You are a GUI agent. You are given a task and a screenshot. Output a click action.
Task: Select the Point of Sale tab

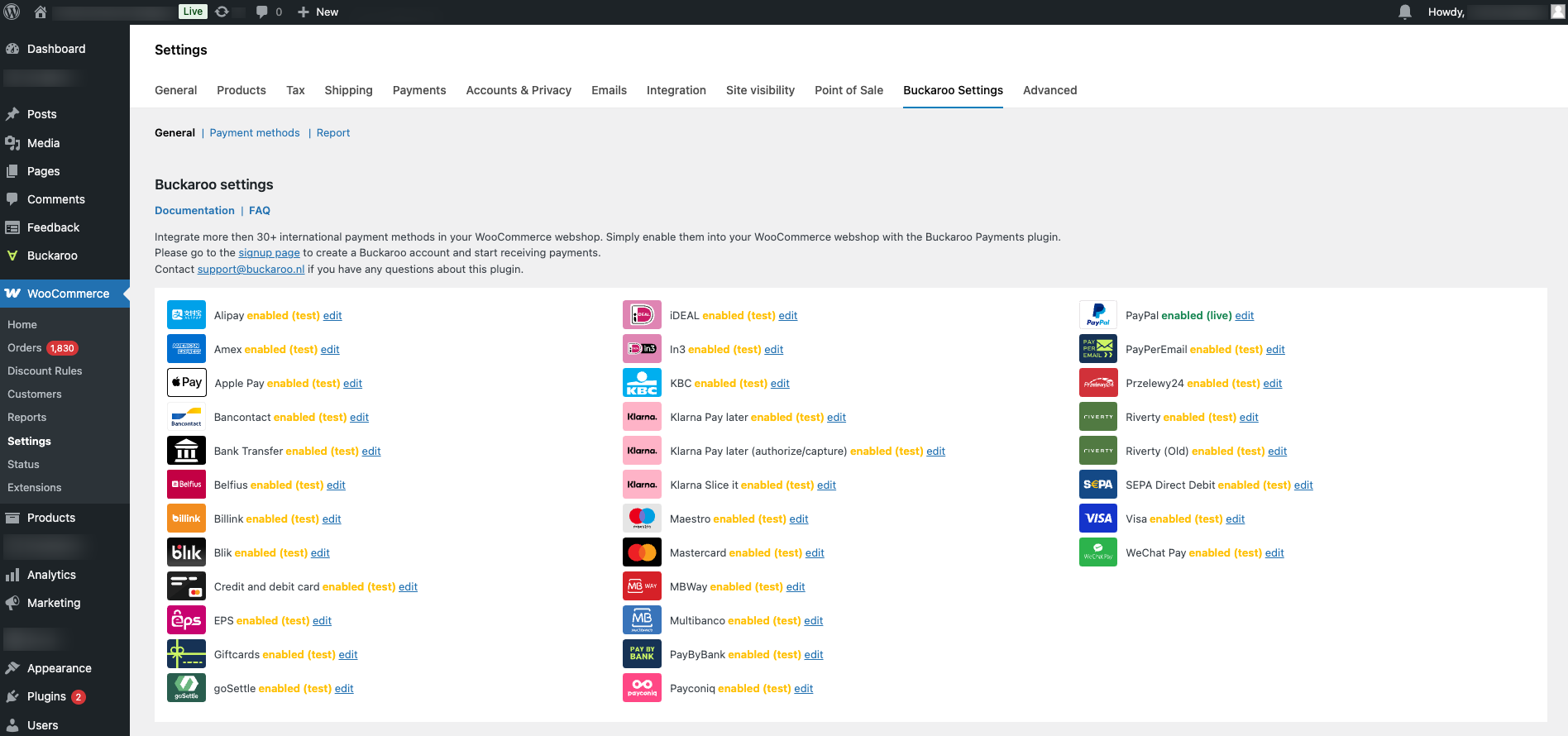(849, 90)
